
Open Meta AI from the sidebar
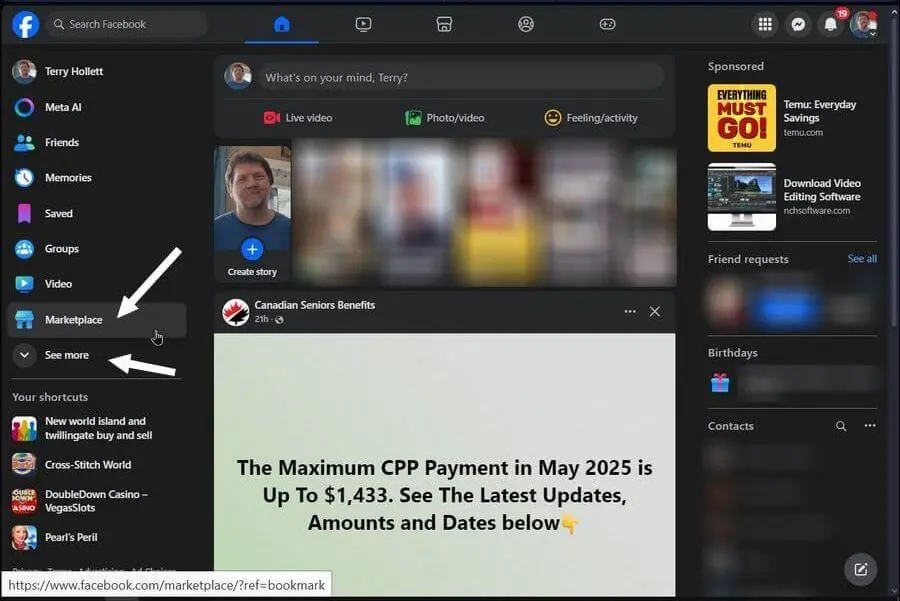coord(96,107)
